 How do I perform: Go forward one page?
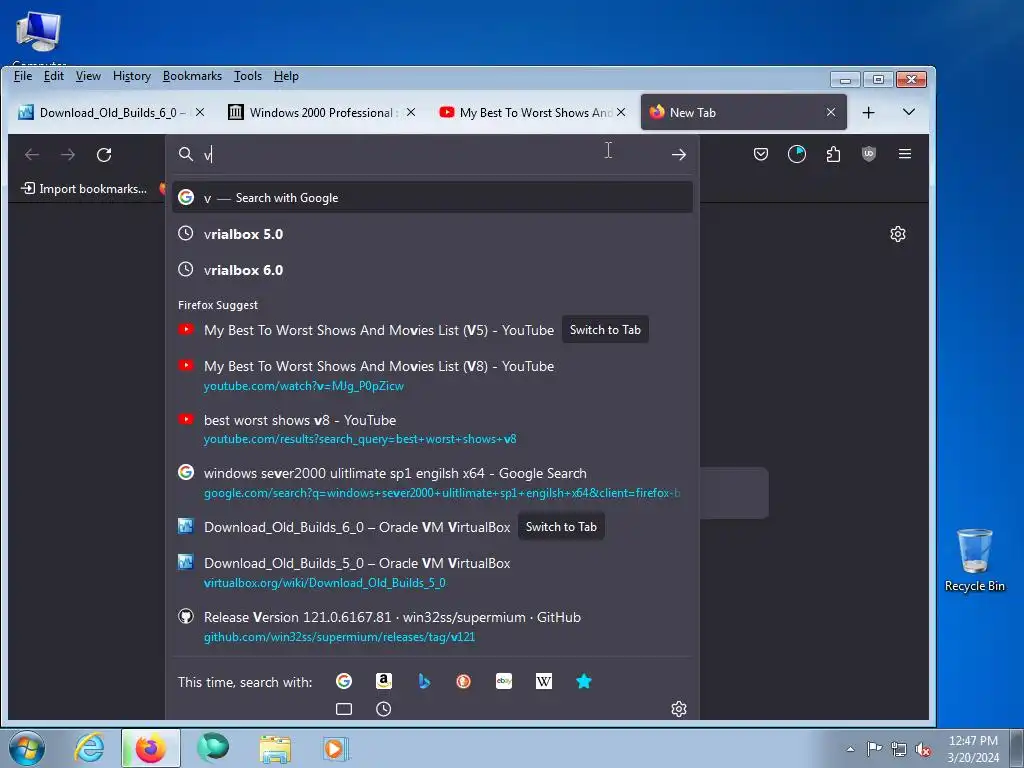tap(68, 155)
